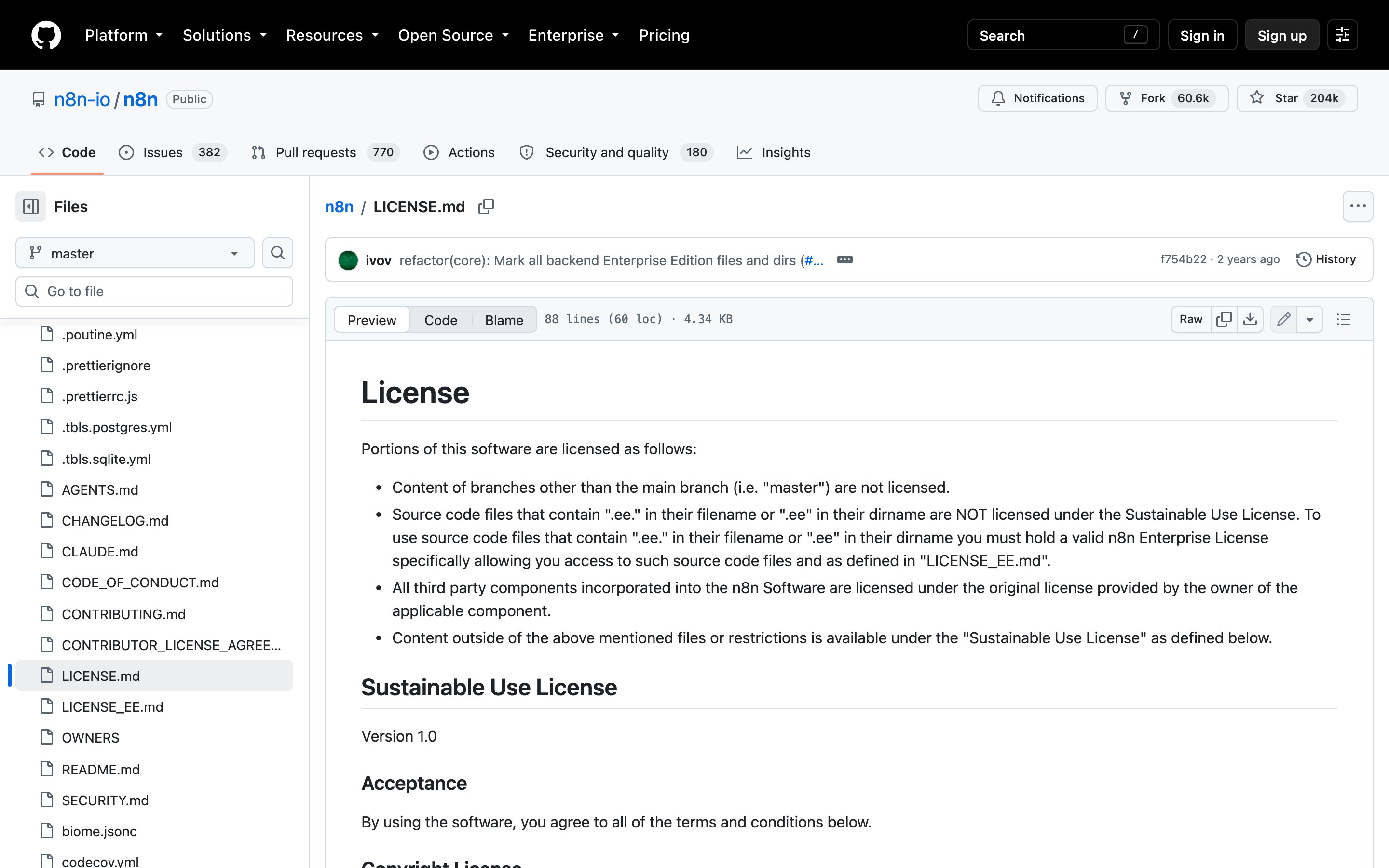Viewport: 1389px width, 868px height.
Task: Edit this file with pencil icon
Action: click(x=1284, y=319)
